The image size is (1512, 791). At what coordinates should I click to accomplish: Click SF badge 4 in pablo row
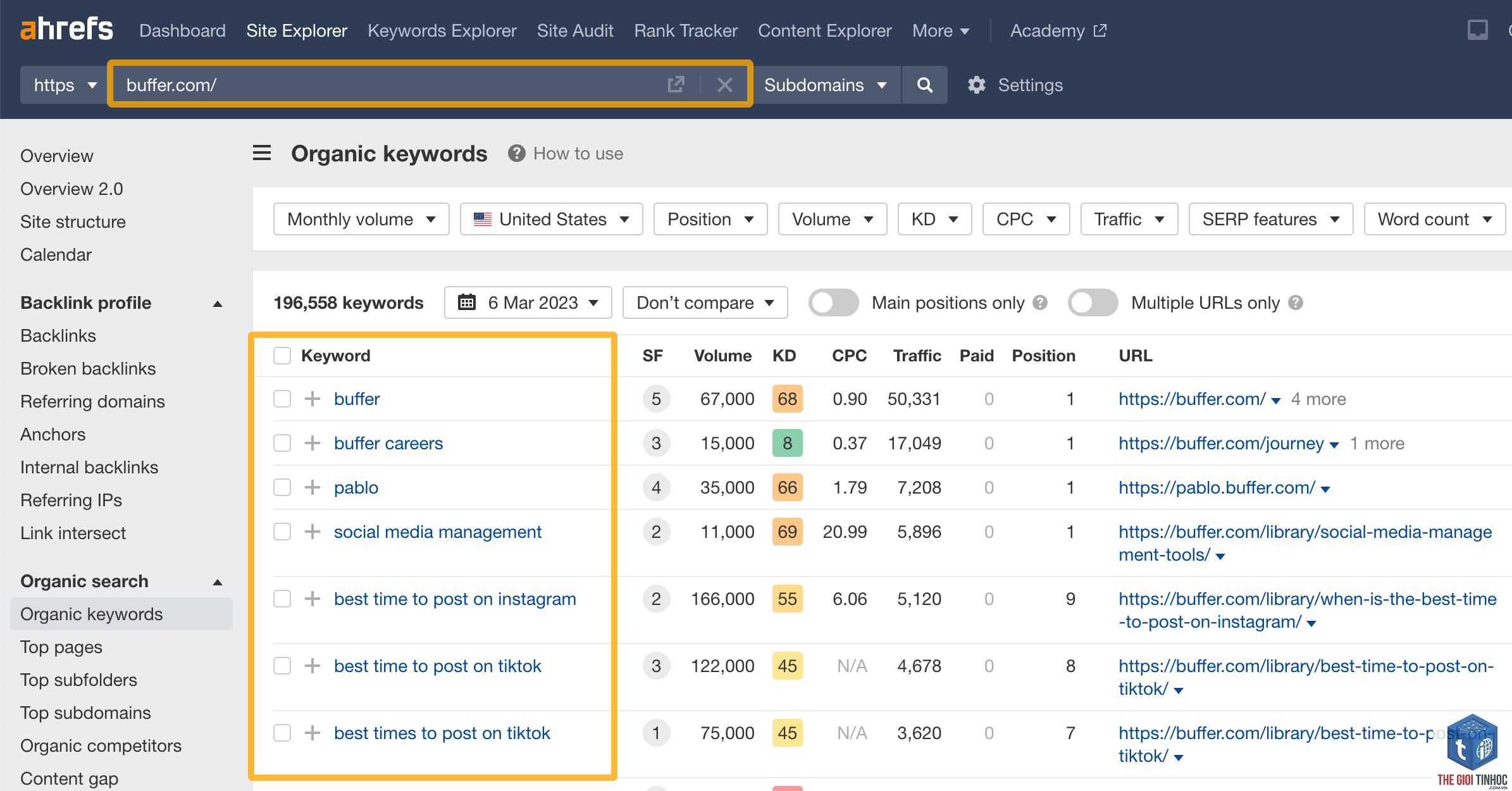656,487
